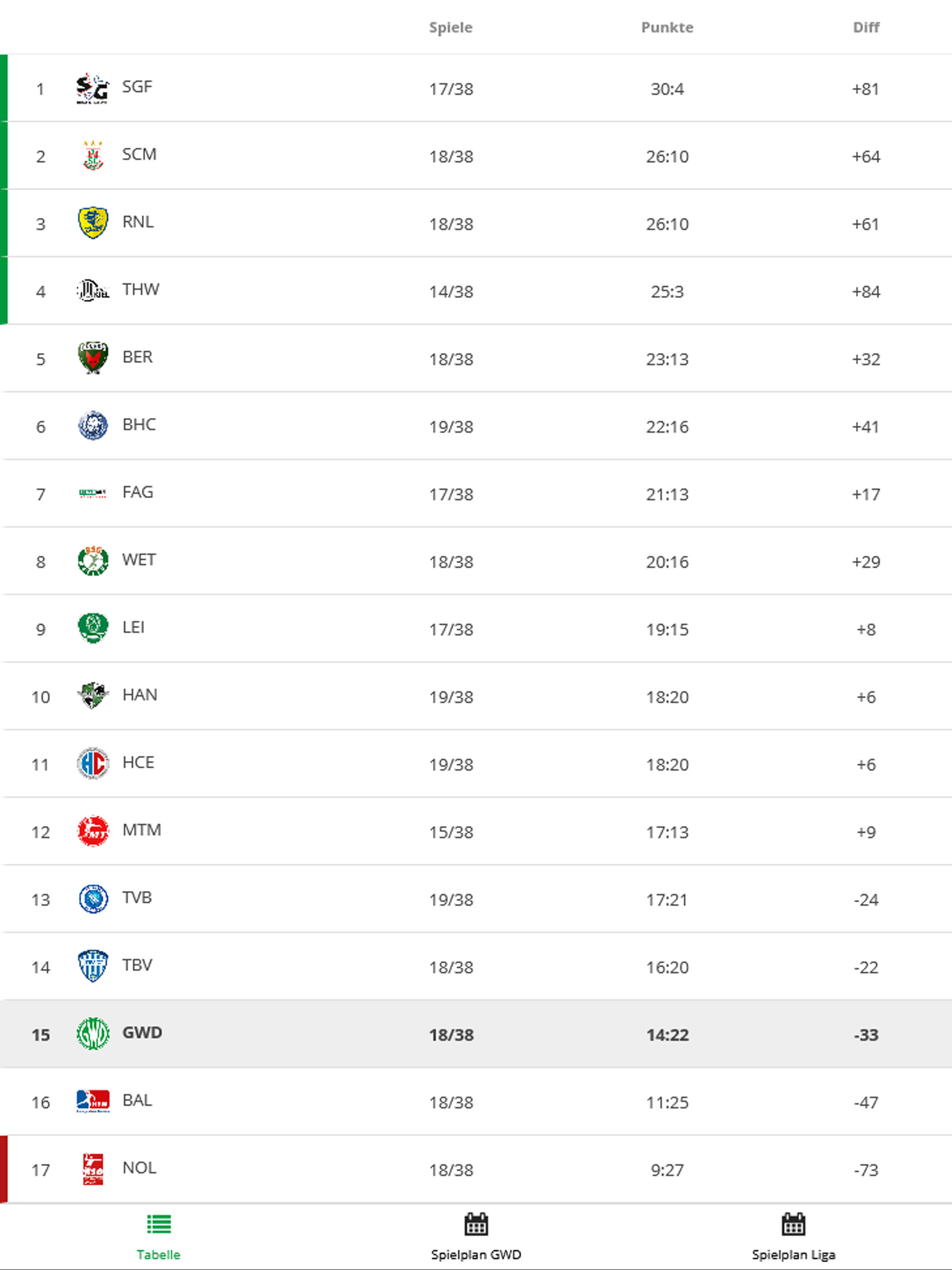Click the NOL red club logo
Screen dimensions: 952x1270
click(93, 1169)
